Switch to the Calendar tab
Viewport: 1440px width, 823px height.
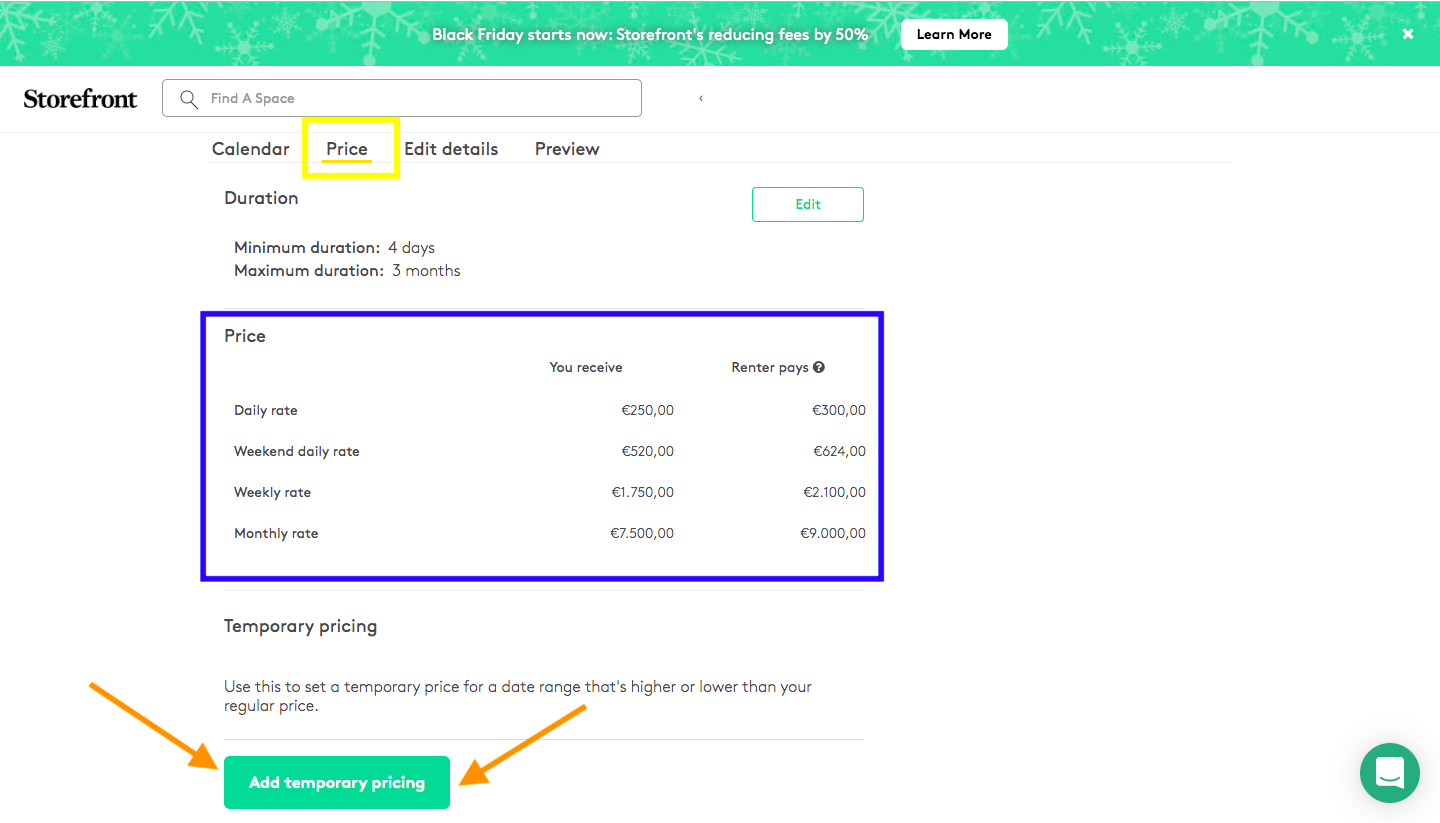tap(250, 149)
